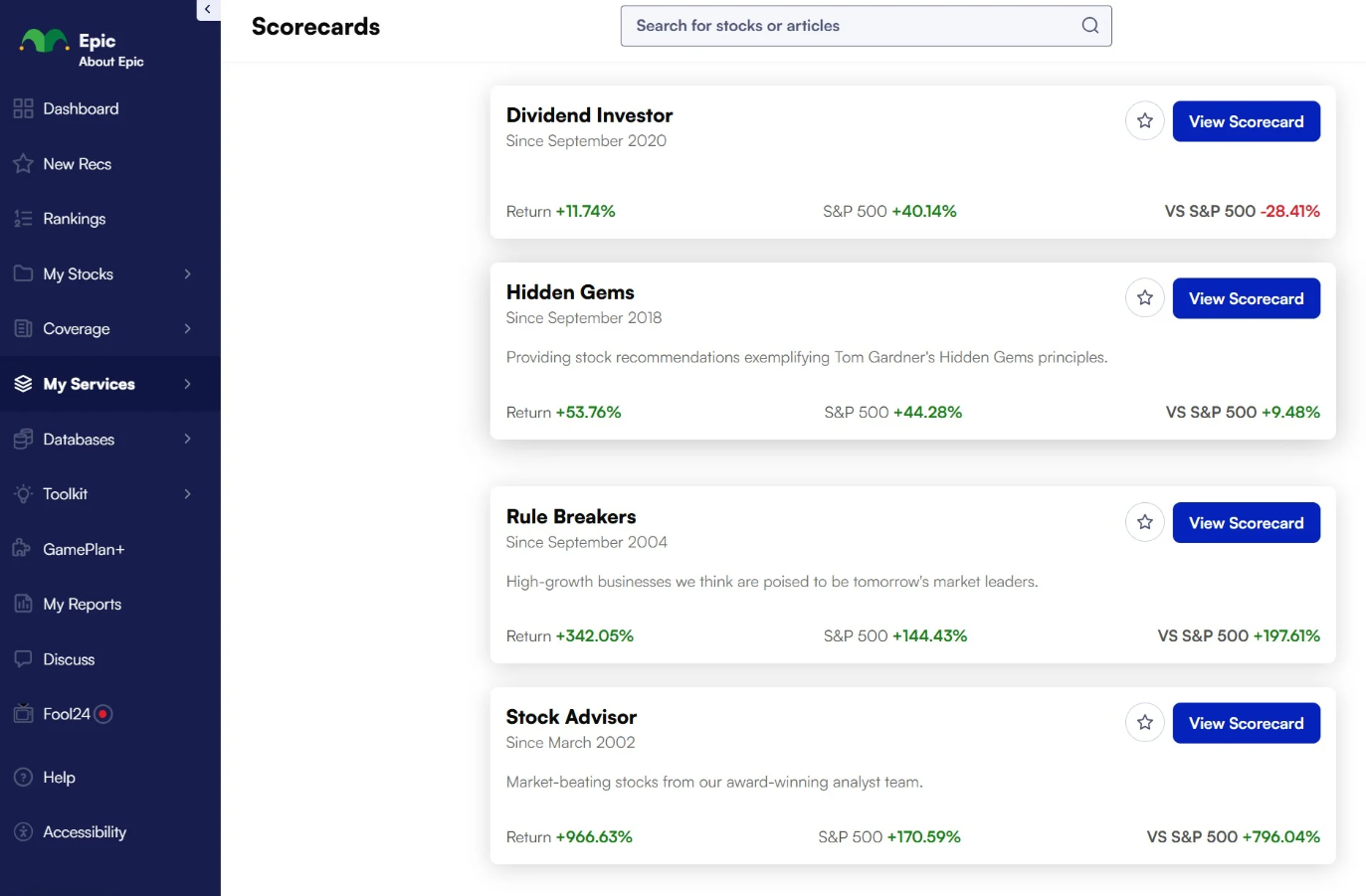Star the Rule Breakers scorecard
The image size is (1366, 896).
[1144, 523]
